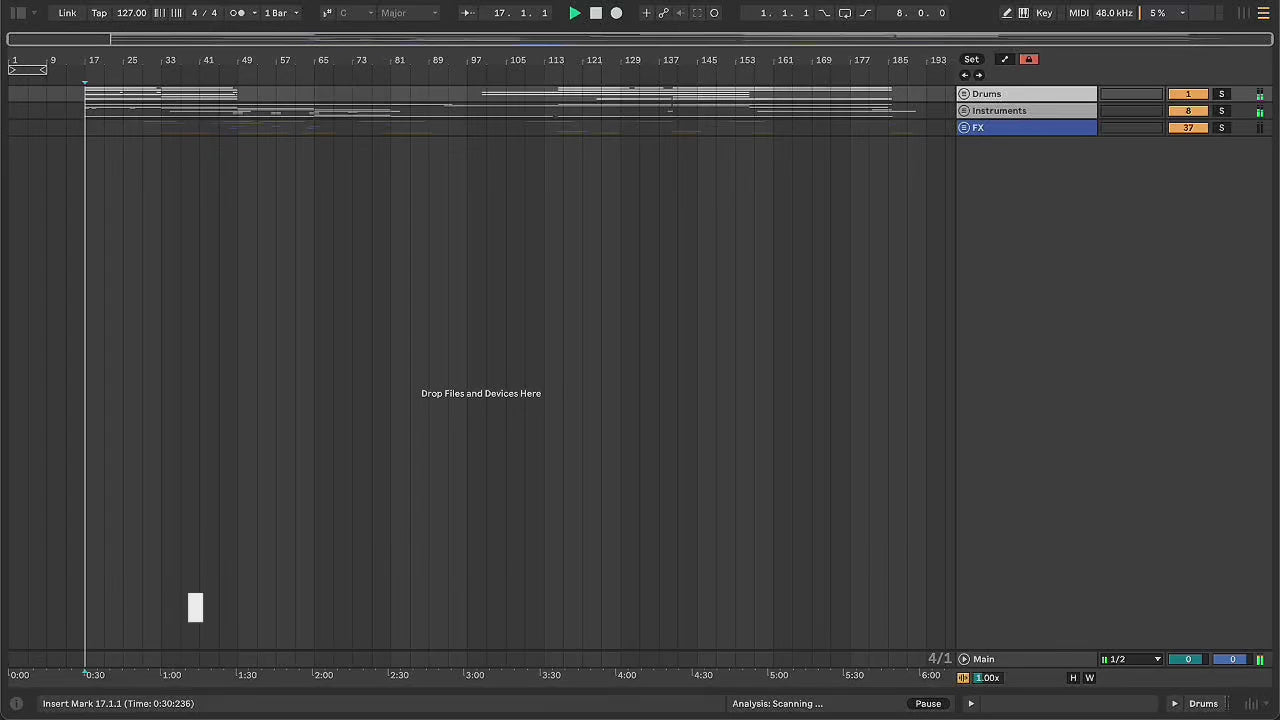Select the Instruments track header
The image size is (1280, 720).
click(x=1027, y=111)
